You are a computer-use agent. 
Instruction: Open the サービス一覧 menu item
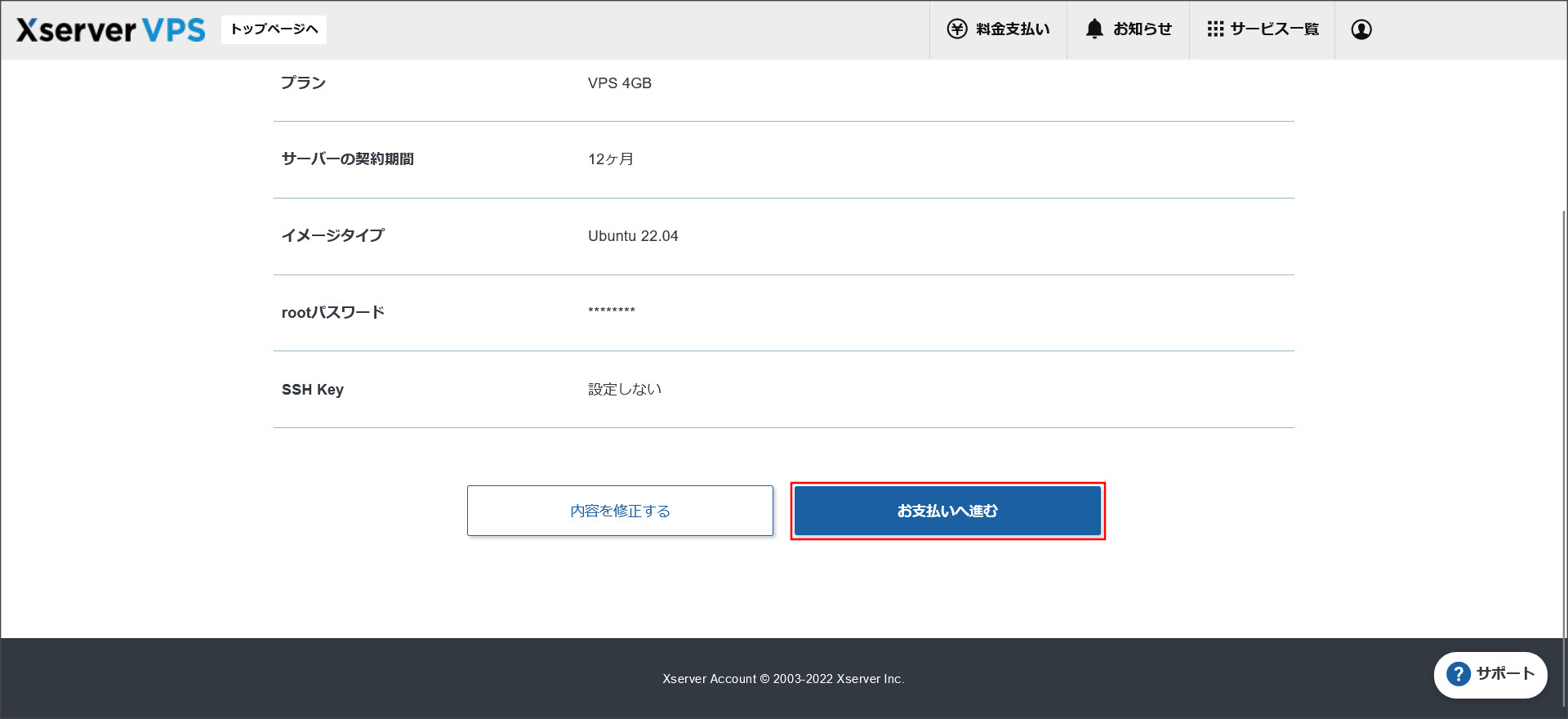pyautogui.click(x=1274, y=29)
